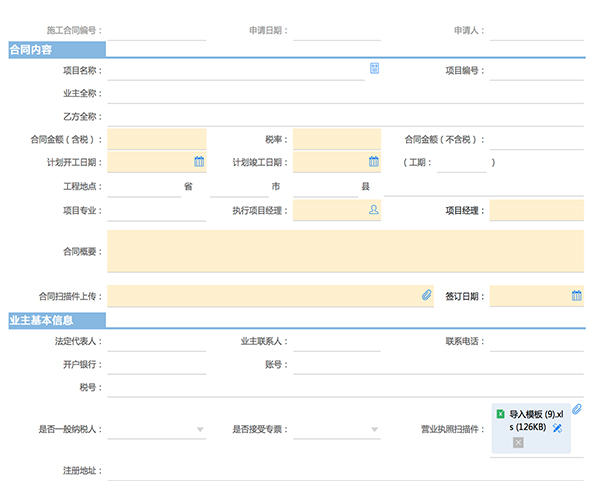Screen dimensions: 600x481
Task: Open the calendar for 签订日期
Action: click(x=577, y=295)
